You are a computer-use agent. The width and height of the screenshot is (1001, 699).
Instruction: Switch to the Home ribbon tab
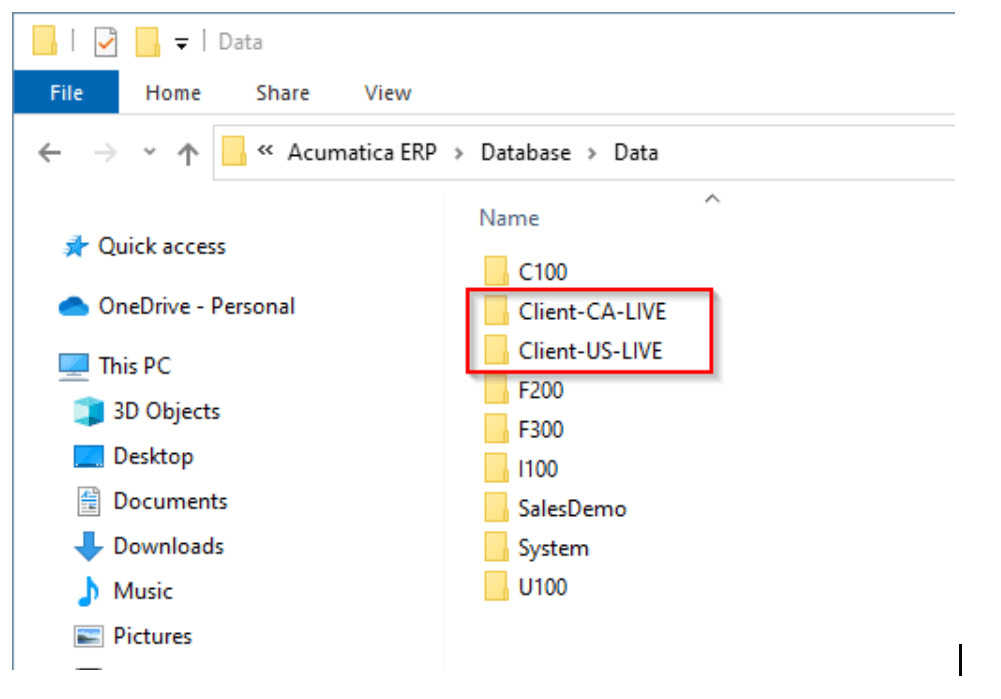173,93
